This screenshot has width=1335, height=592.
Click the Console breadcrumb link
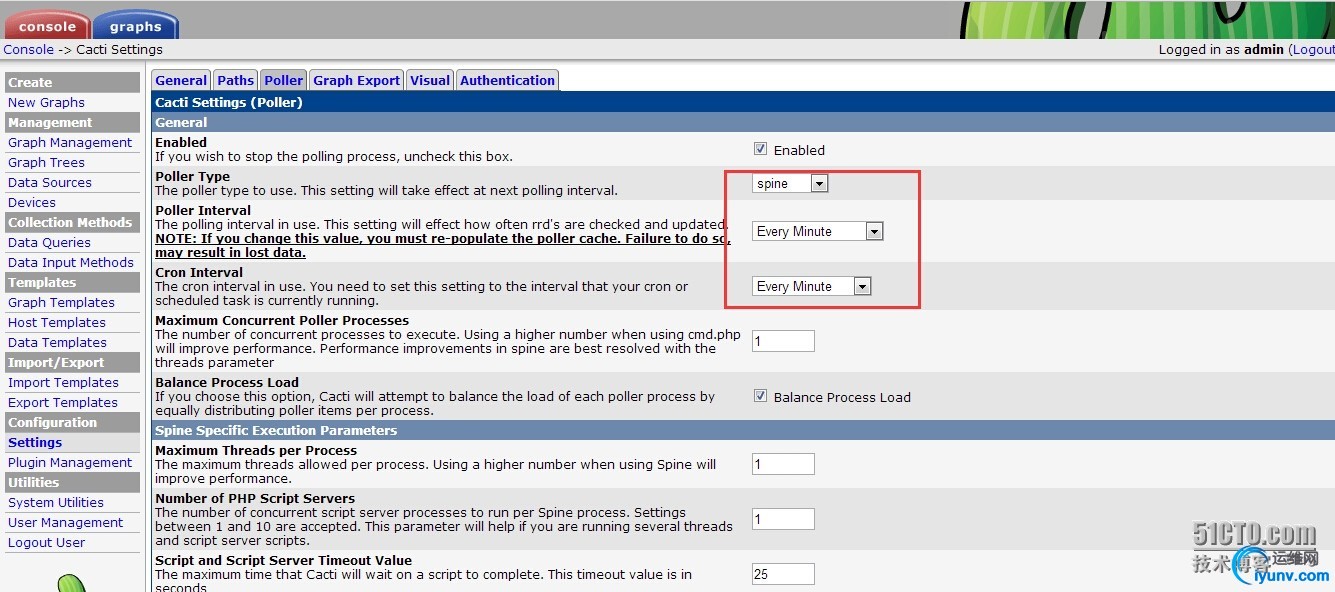pos(29,49)
